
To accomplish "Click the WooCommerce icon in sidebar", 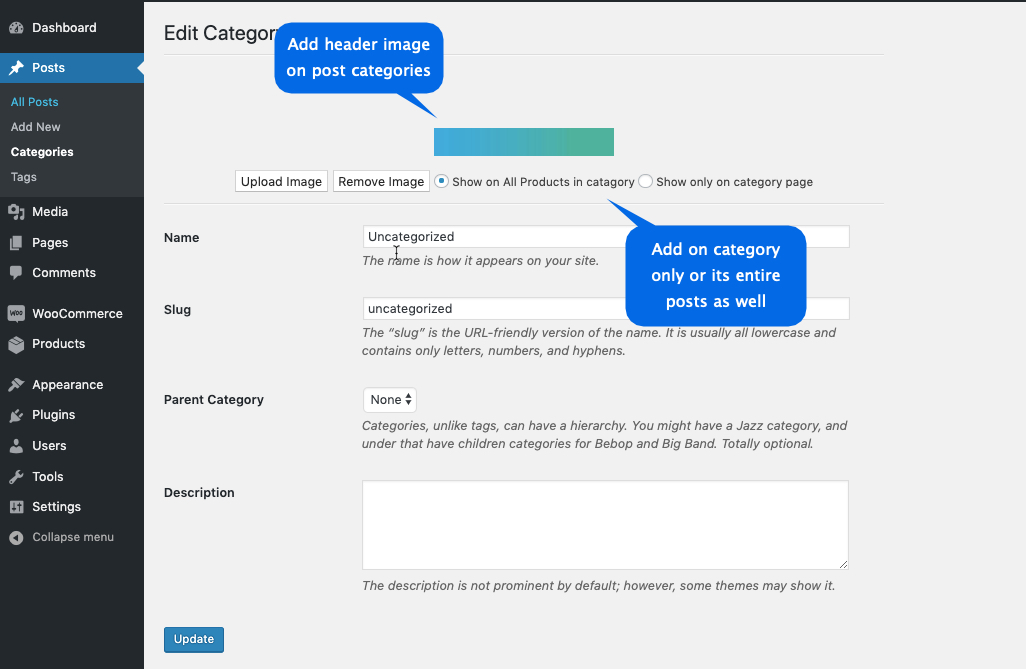I will point(16,313).
